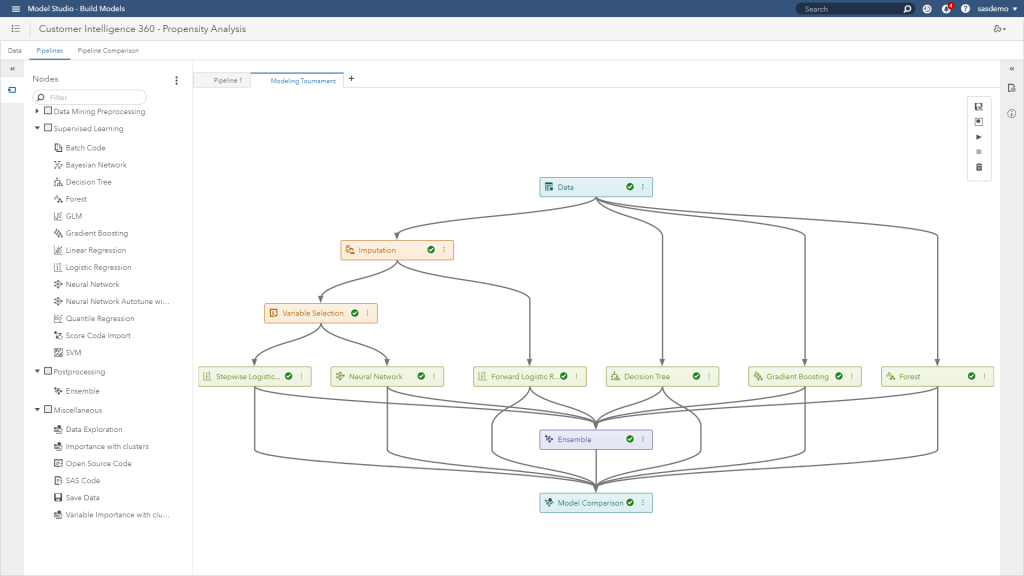Open Decision Tree node options menu
The width and height of the screenshot is (1024, 576).
[x=707, y=377]
